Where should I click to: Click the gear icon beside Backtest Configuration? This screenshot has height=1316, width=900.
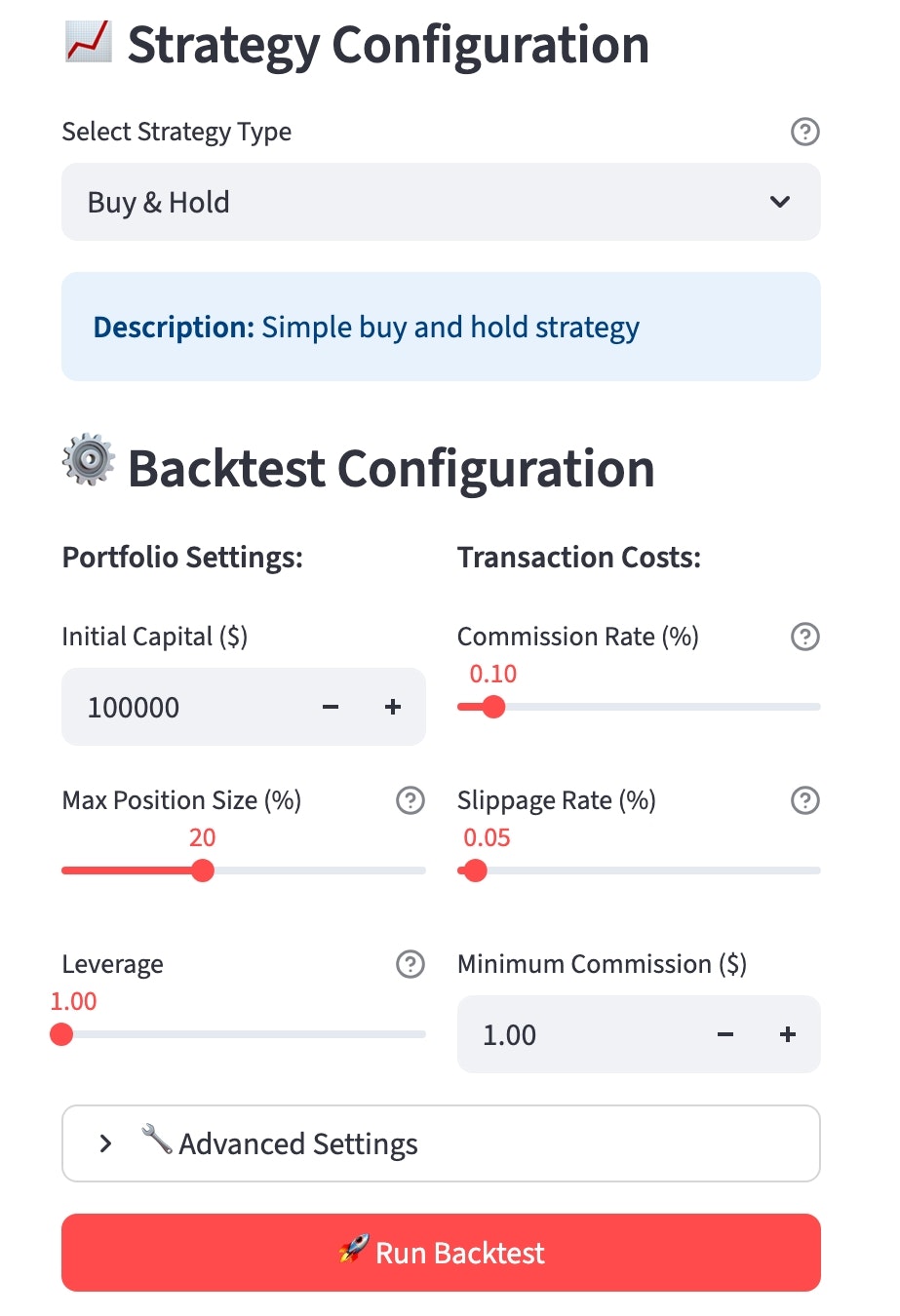click(x=88, y=462)
